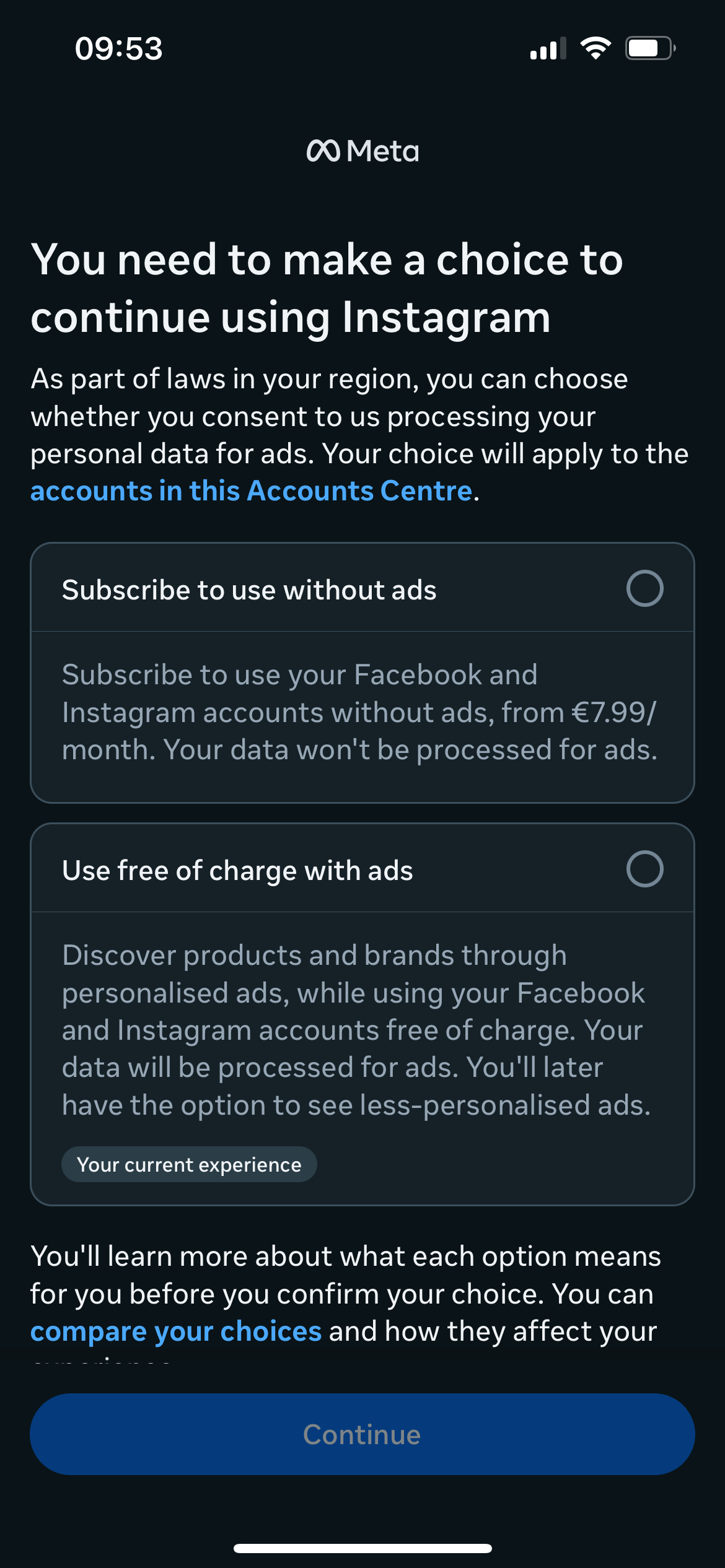Tap the personalised ads description text

pos(357,1030)
